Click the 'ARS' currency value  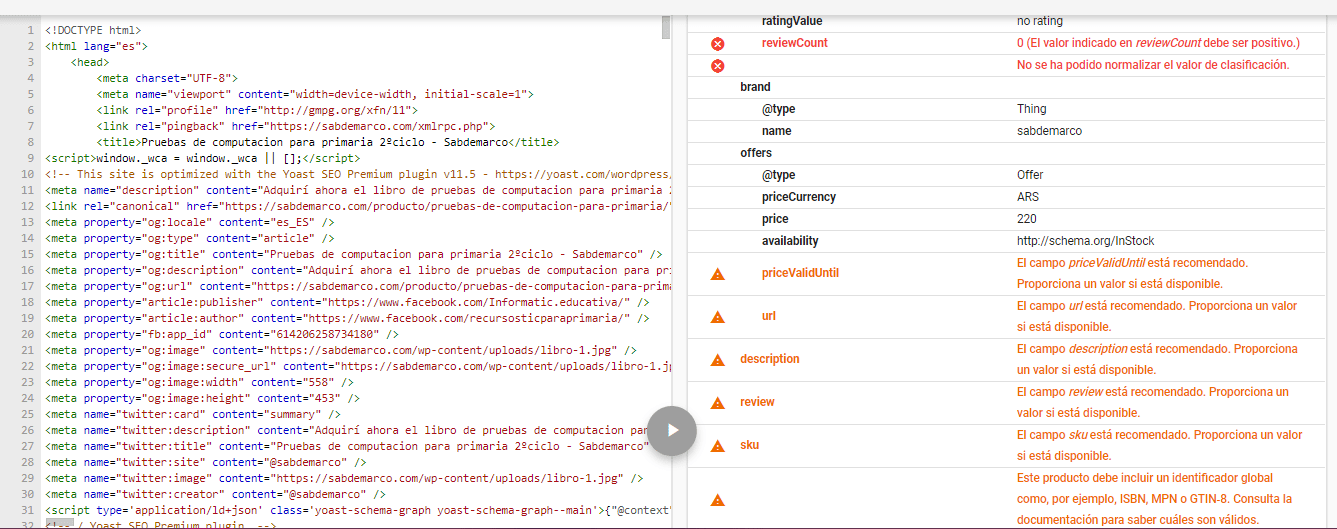click(1028, 197)
